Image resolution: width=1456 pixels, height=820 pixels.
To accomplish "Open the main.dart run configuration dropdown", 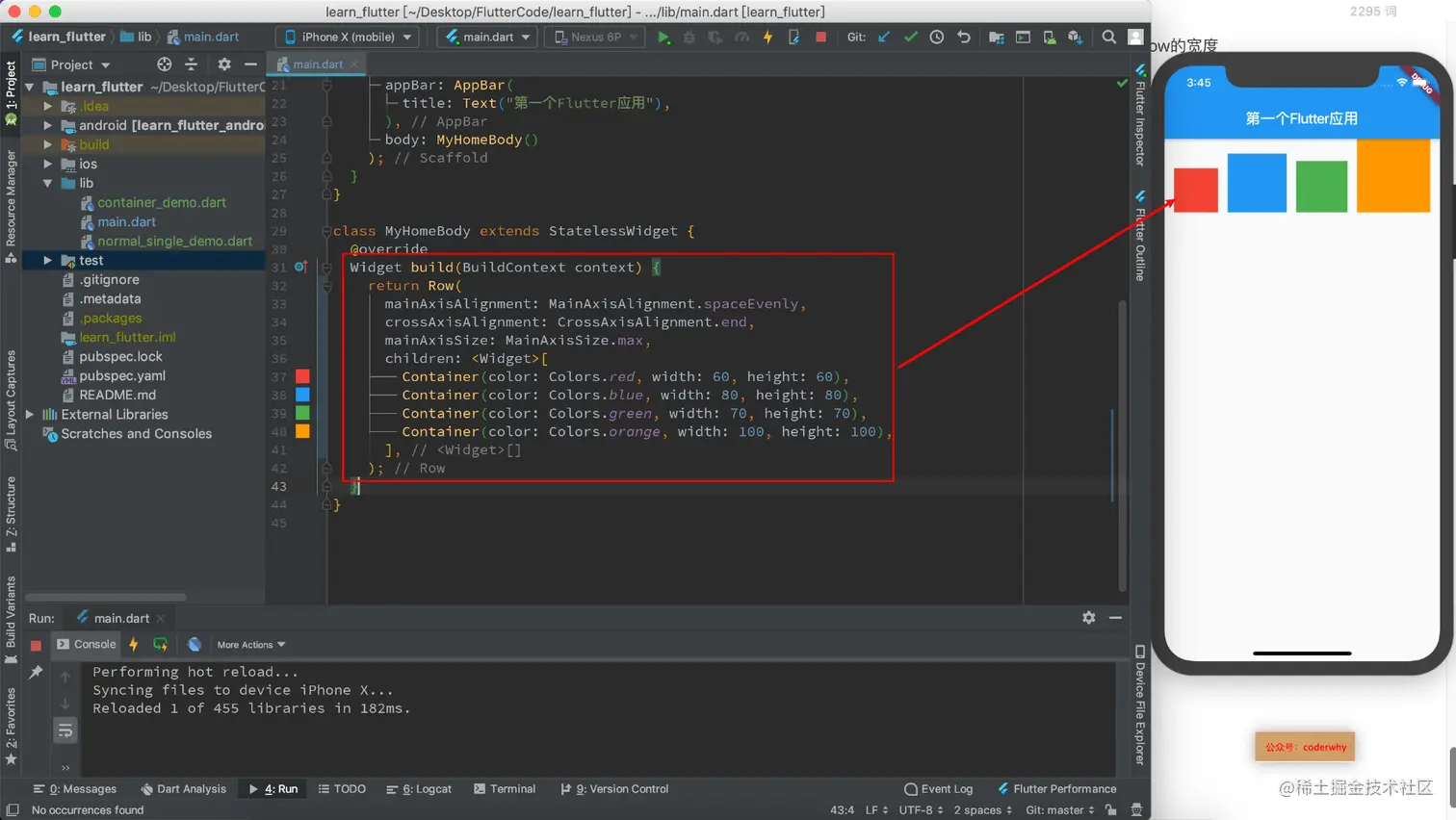I will pyautogui.click(x=488, y=38).
